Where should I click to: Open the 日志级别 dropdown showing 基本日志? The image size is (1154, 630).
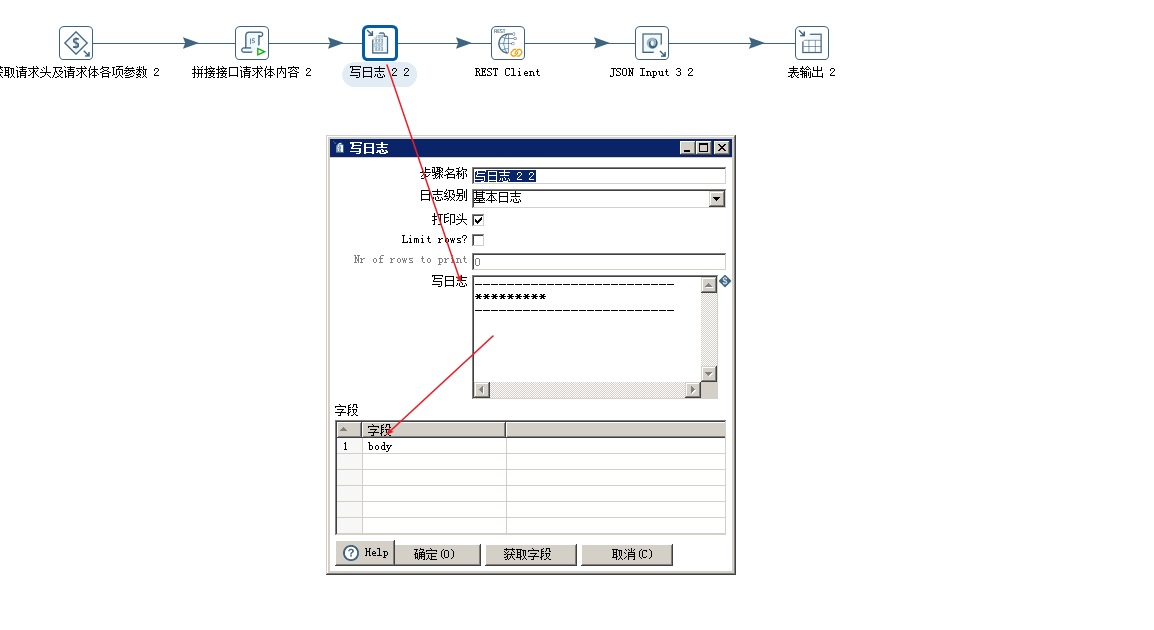[716, 197]
